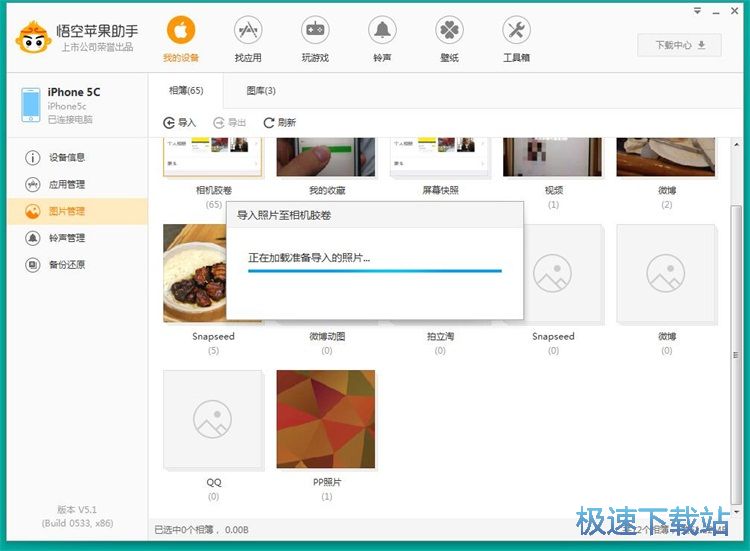Viewport: 750px width, 551px height.
Task: Select the Snapseed (5) food photo album
Action: tap(195, 273)
